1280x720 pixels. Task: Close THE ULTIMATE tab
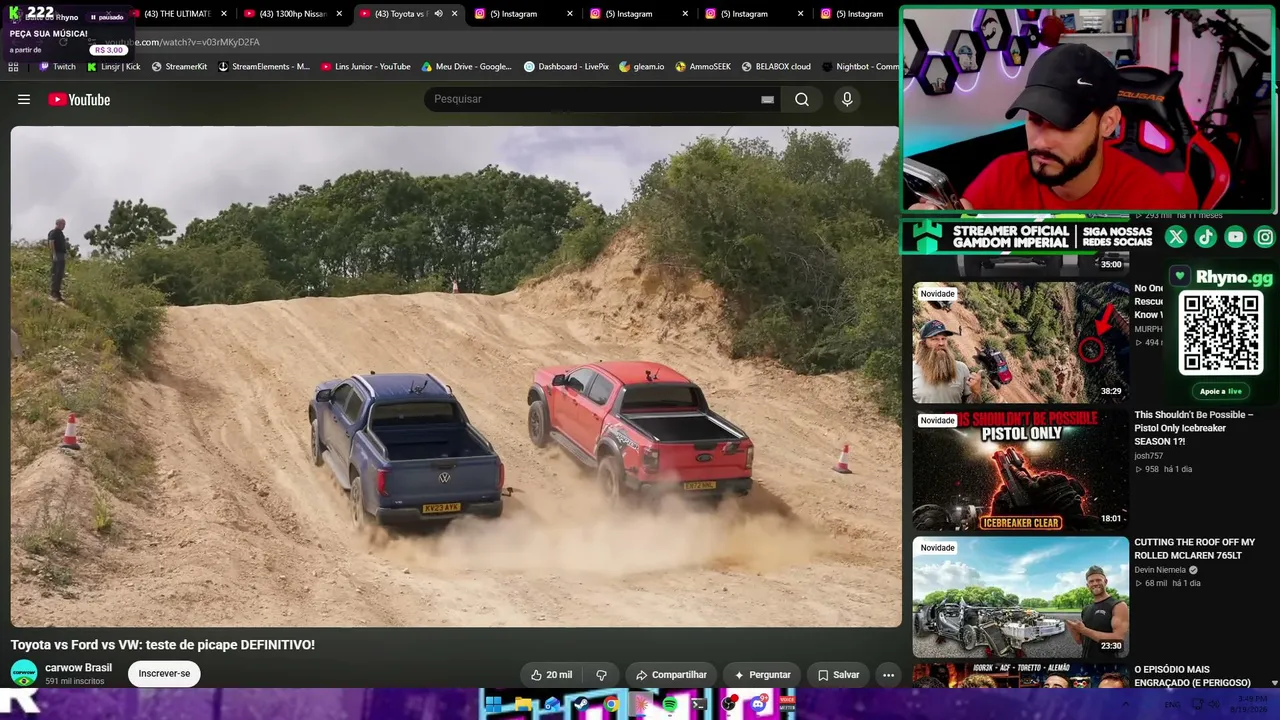tap(224, 14)
